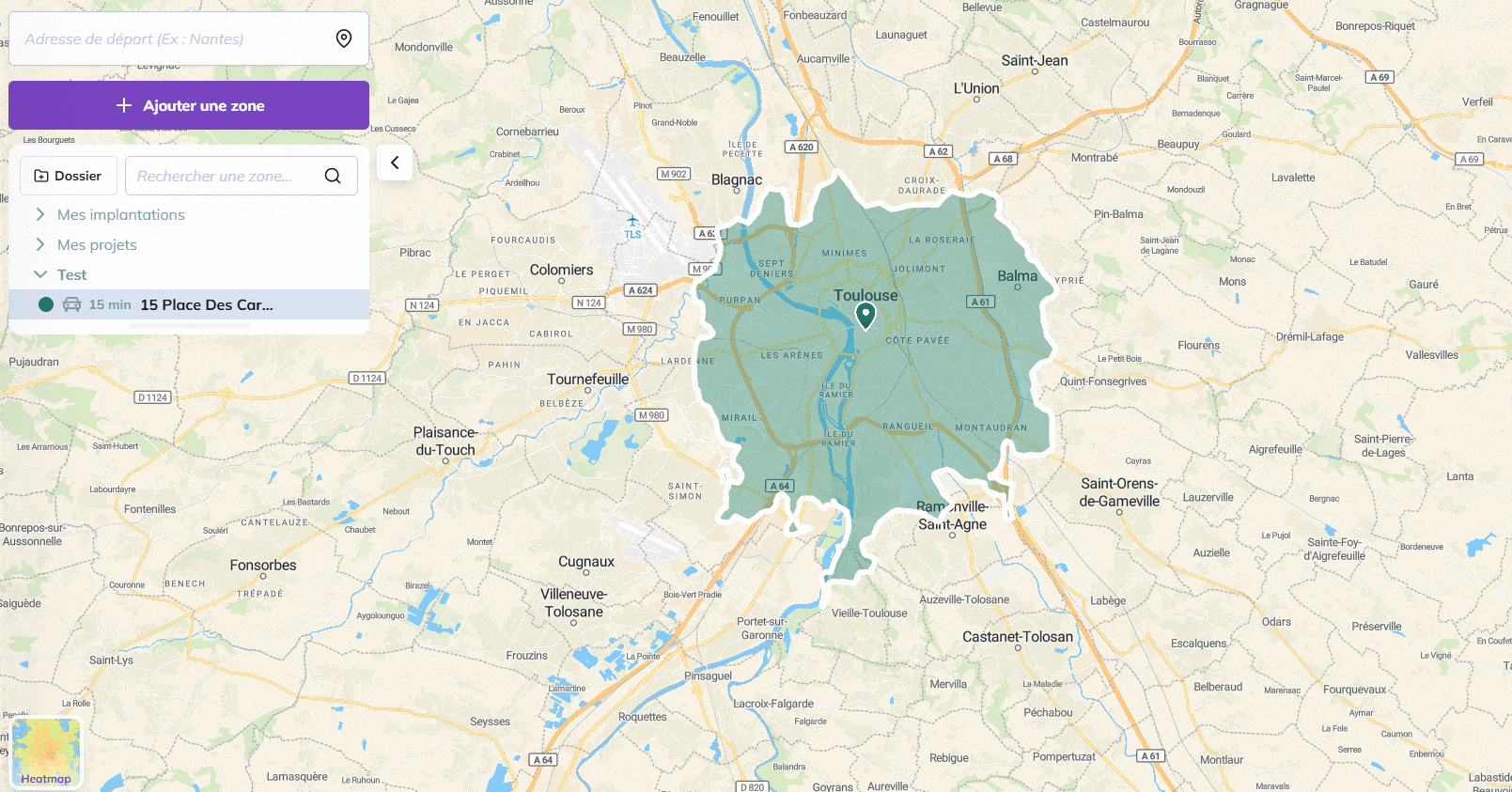The width and height of the screenshot is (1512, 792).
Task: Click the location pin in departure address field
Action: 344,39
